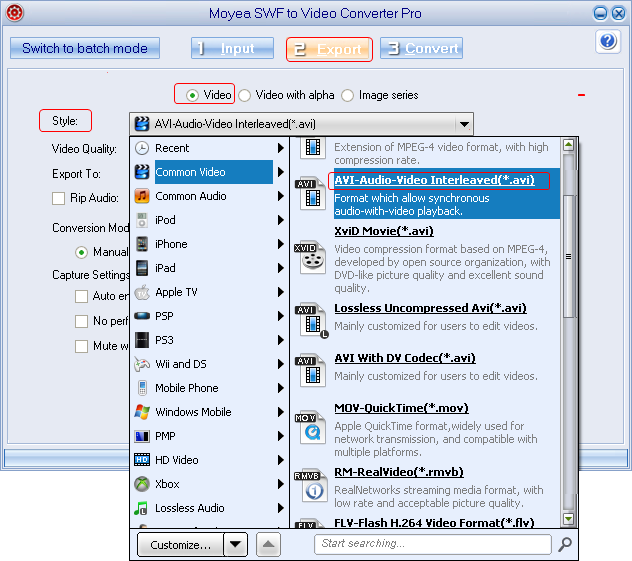Click the magnifying glass search icon
This screenshot has width=632, height=561.
coord(565,544)
